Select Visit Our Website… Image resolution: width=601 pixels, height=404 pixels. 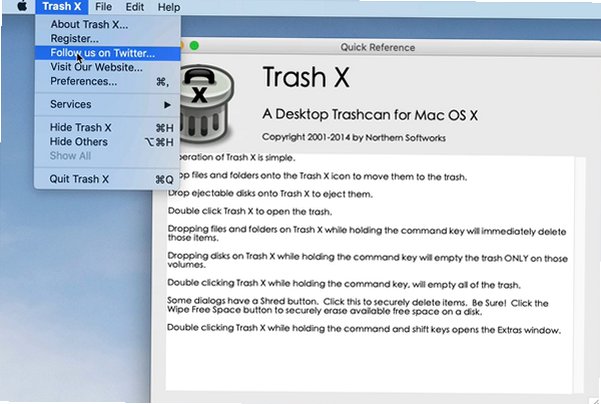(107, 67)
